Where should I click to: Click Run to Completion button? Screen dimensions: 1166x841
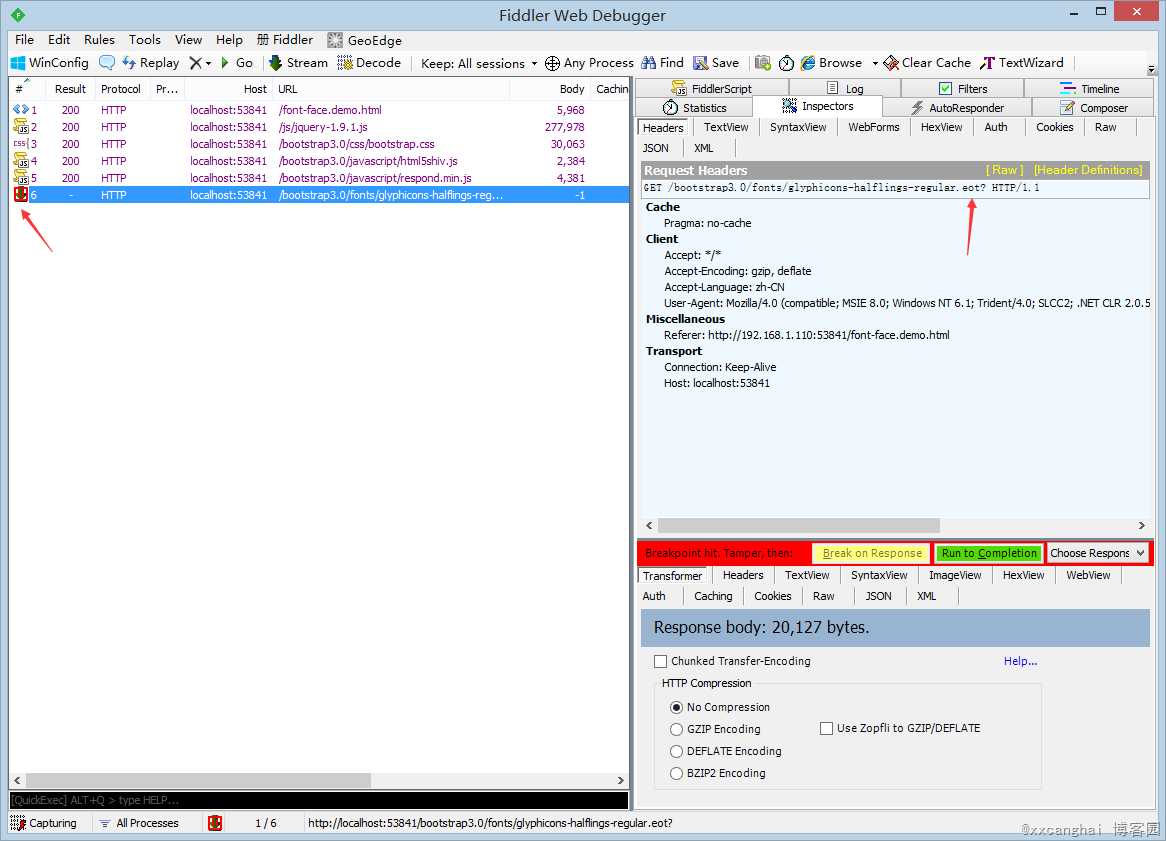[x=989, y=553]
